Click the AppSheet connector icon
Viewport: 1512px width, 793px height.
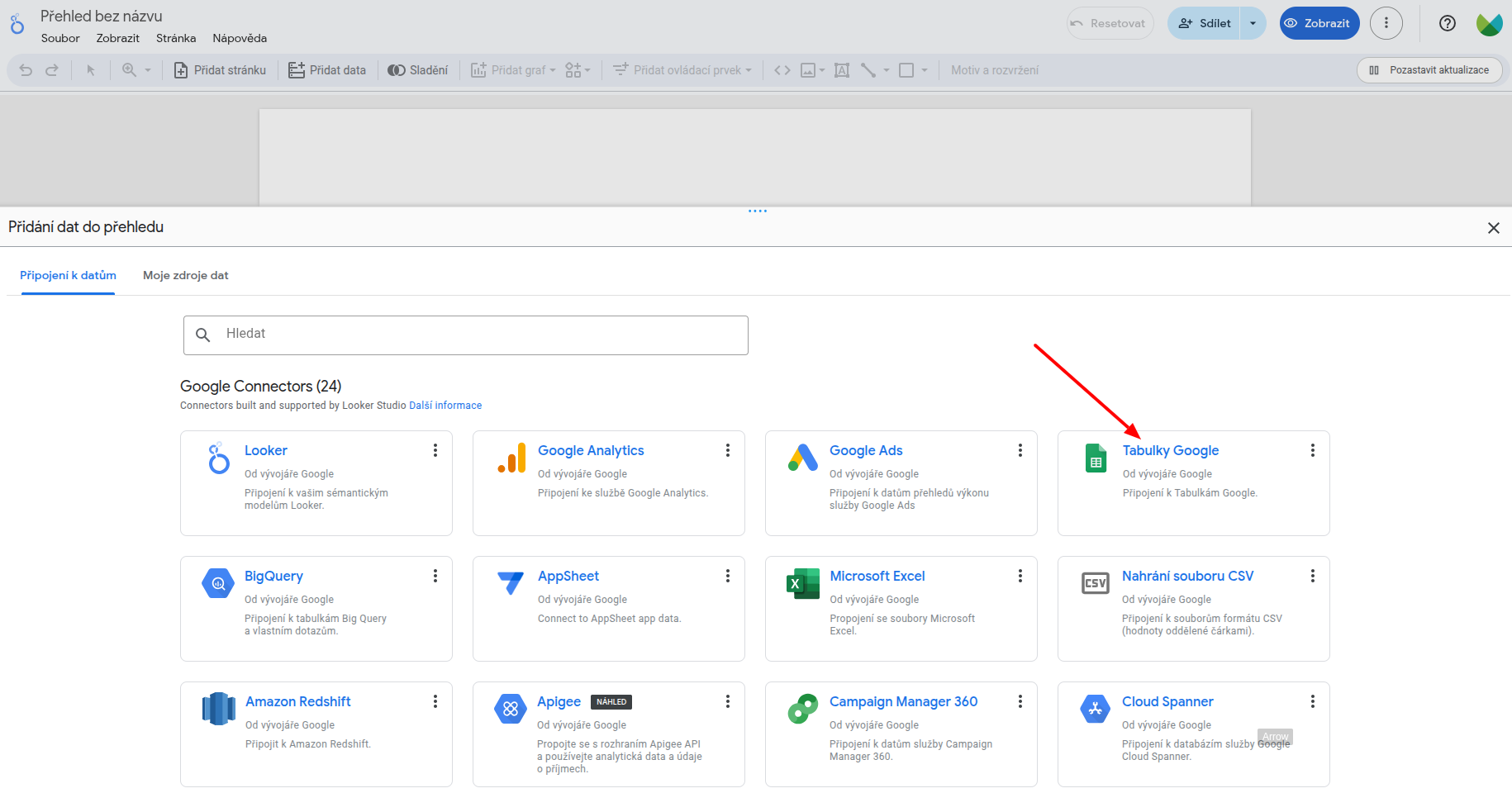pyautogui.click(x=511, y=582)
